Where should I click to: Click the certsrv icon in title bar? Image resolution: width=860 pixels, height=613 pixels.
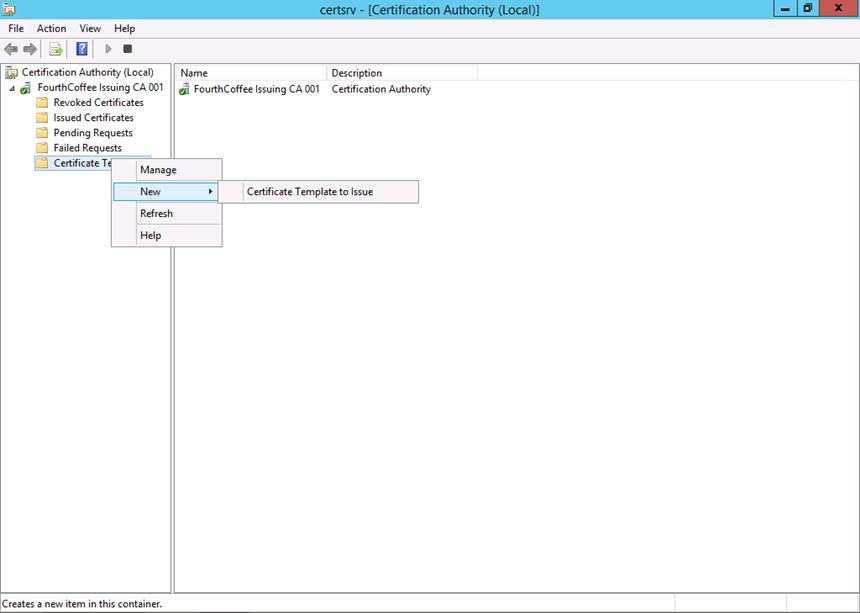[x=9, y=9]
